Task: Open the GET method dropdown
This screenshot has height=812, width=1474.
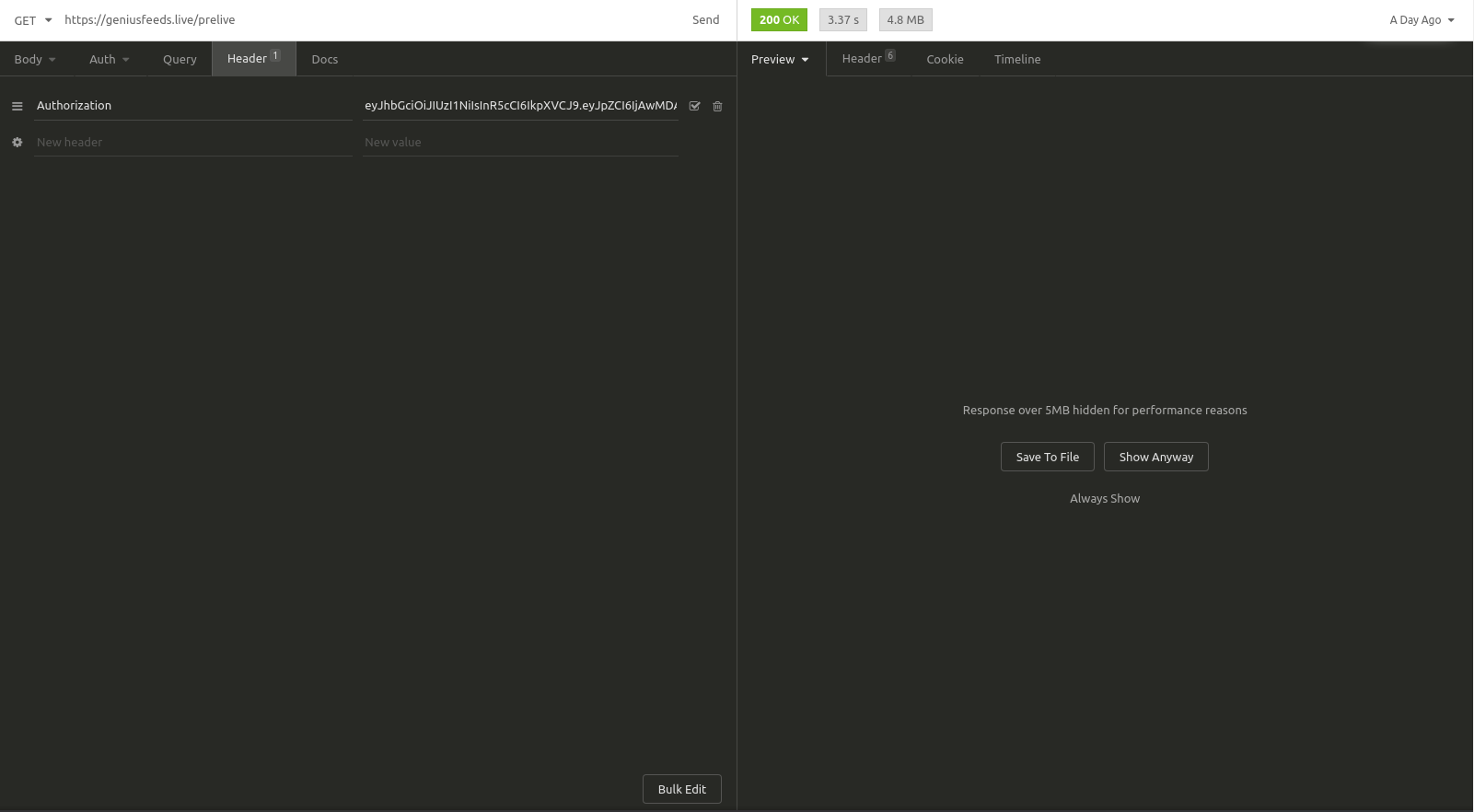Action: pos(33,20)
